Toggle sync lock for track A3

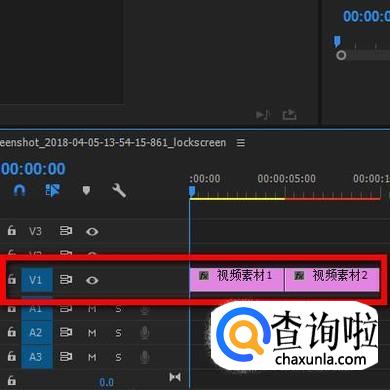[x=66, y=357]
